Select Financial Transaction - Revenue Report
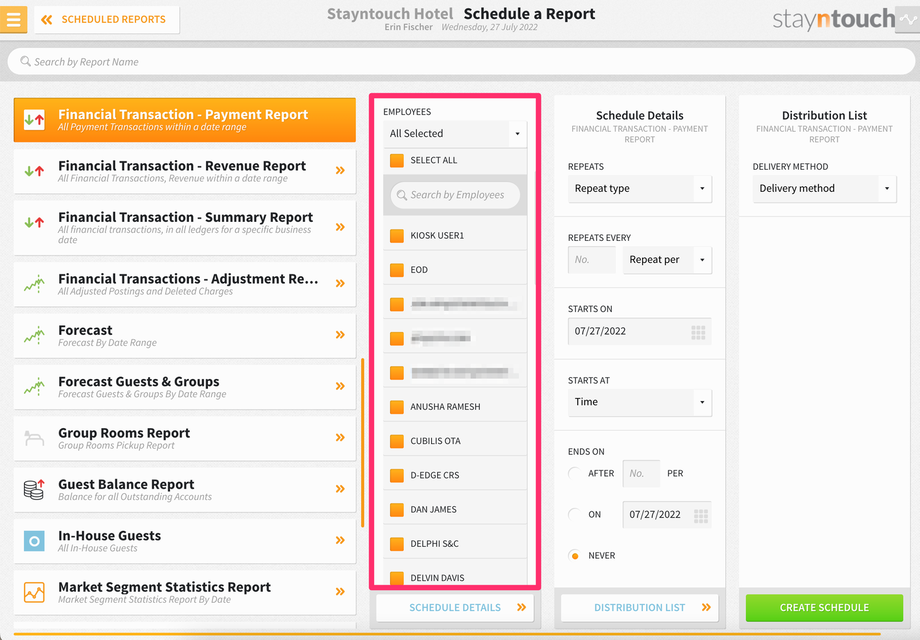Screen dimensions: 920x640 click(x=185, y=171)
